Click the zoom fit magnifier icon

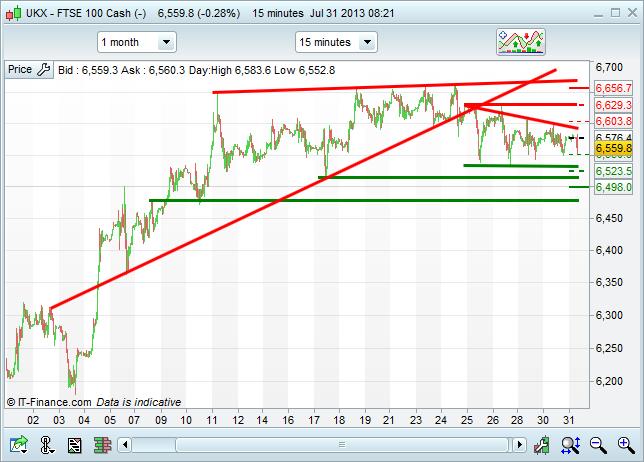pos(570,445)
